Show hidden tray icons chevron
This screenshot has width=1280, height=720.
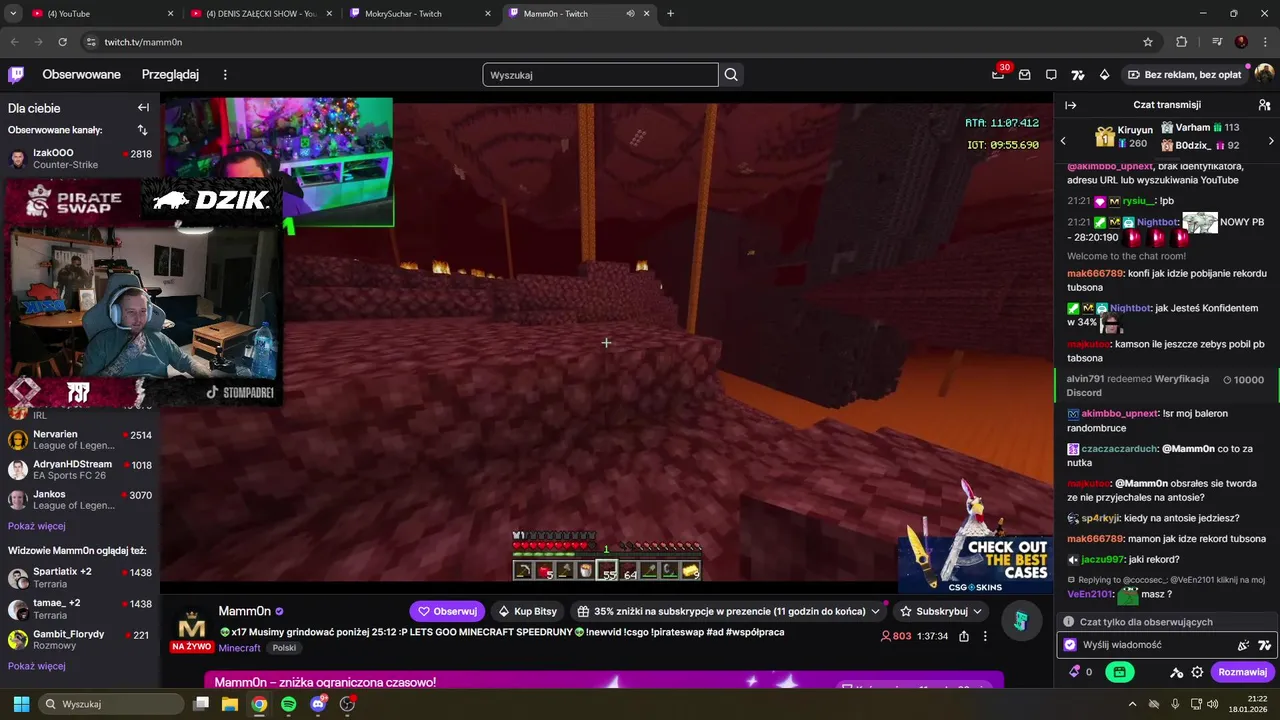(1132, 704)
